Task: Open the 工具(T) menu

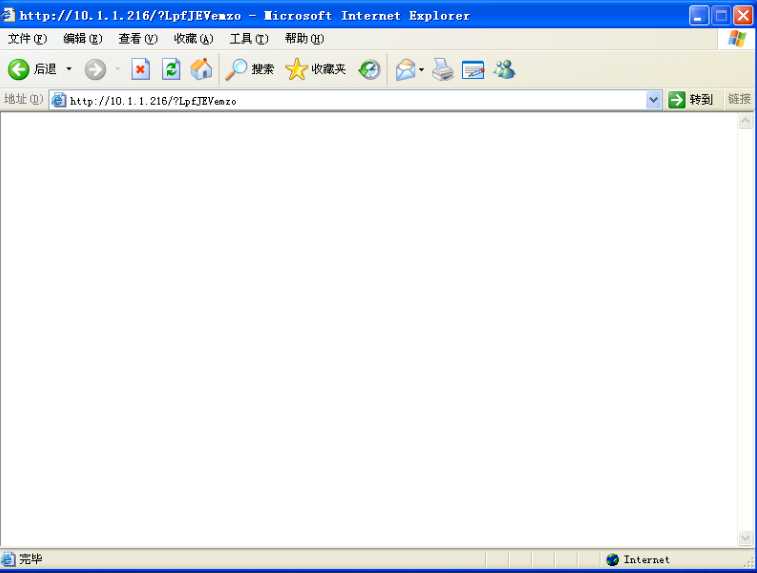Action: 249,39
